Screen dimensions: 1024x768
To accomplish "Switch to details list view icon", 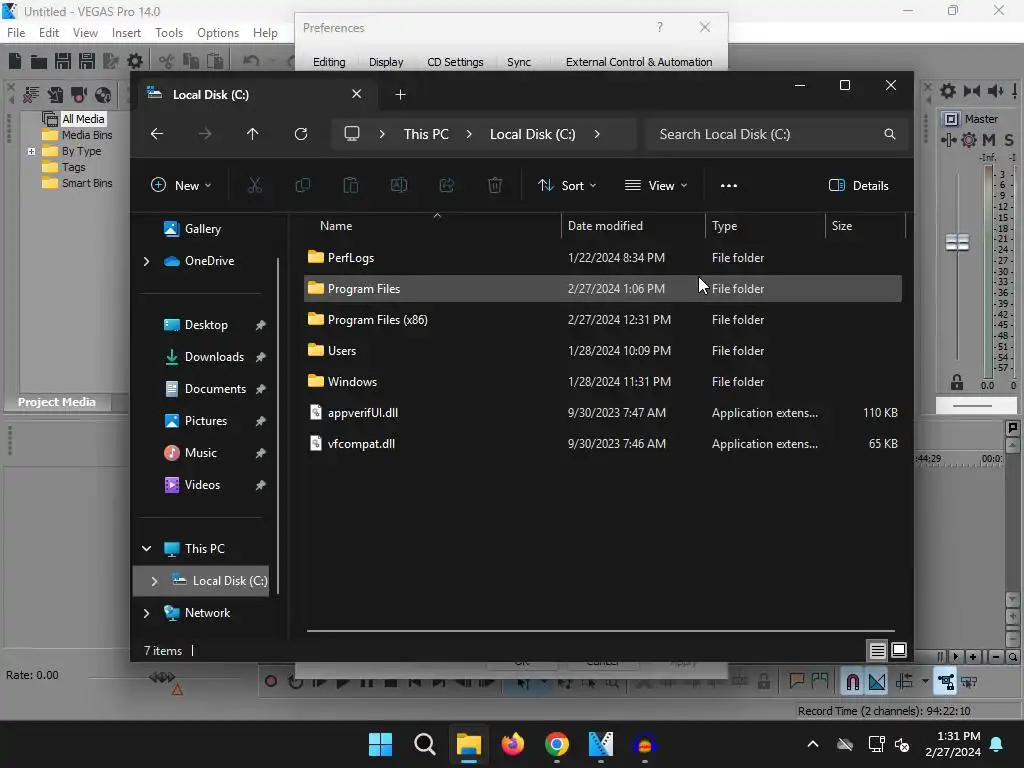I will (878, 650).
